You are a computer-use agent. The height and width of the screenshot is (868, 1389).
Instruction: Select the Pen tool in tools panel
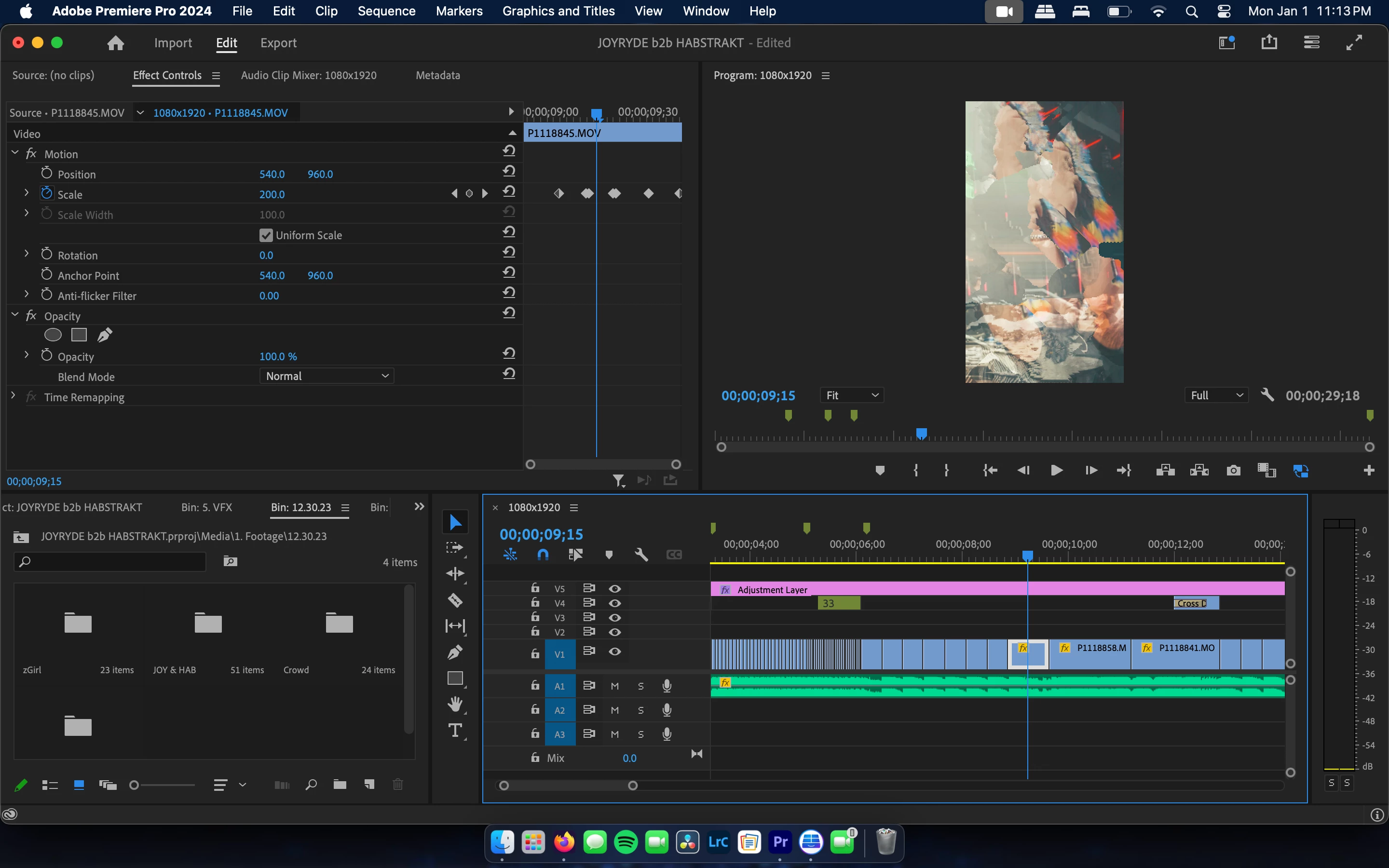(x=455, y=652)
